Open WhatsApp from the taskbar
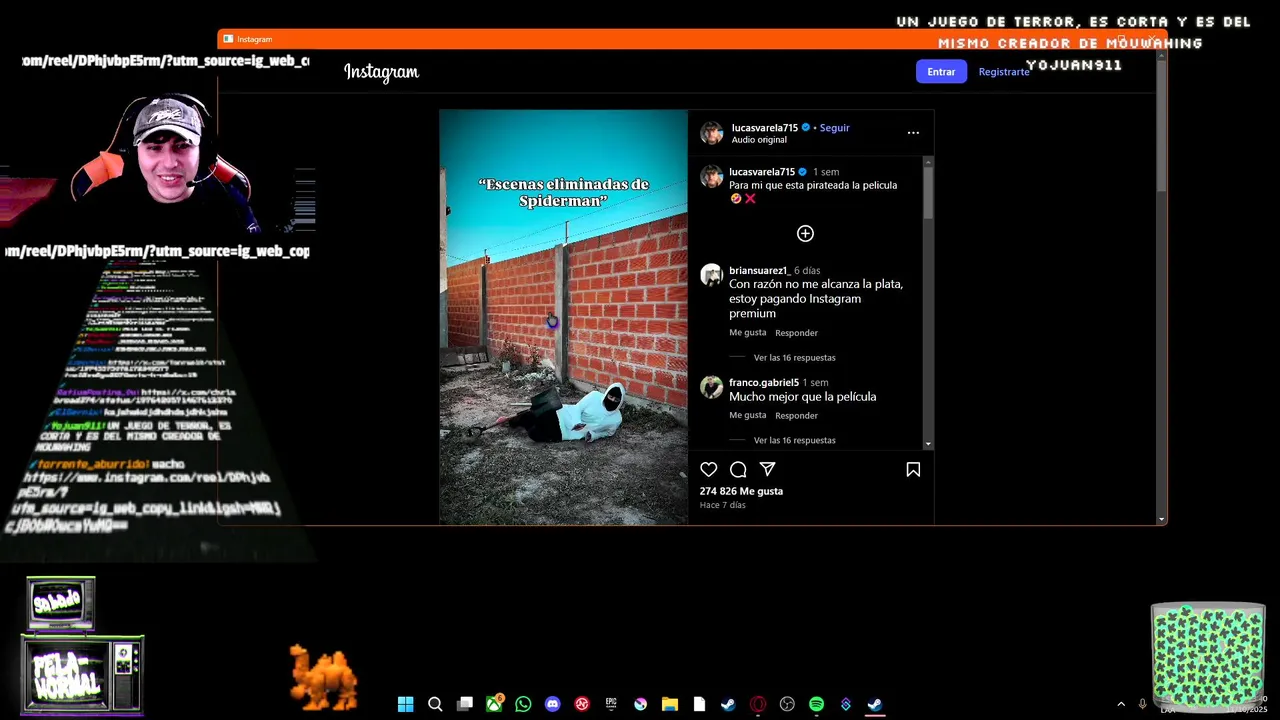Viewport: 1280px width, 720px height. 523,704
